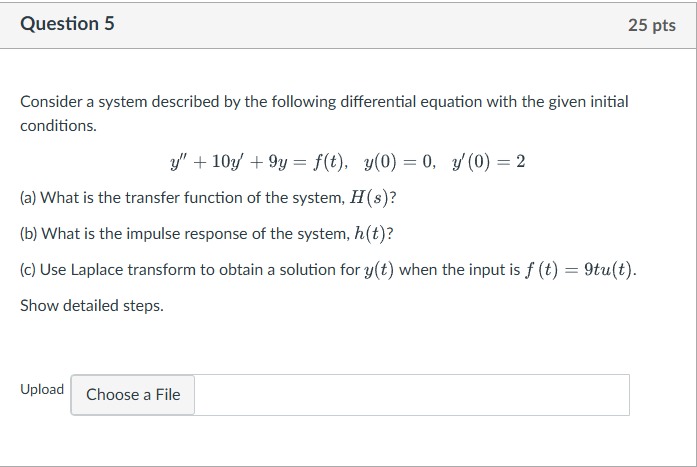Click the 25 pts score label

(x=652, y=25)
